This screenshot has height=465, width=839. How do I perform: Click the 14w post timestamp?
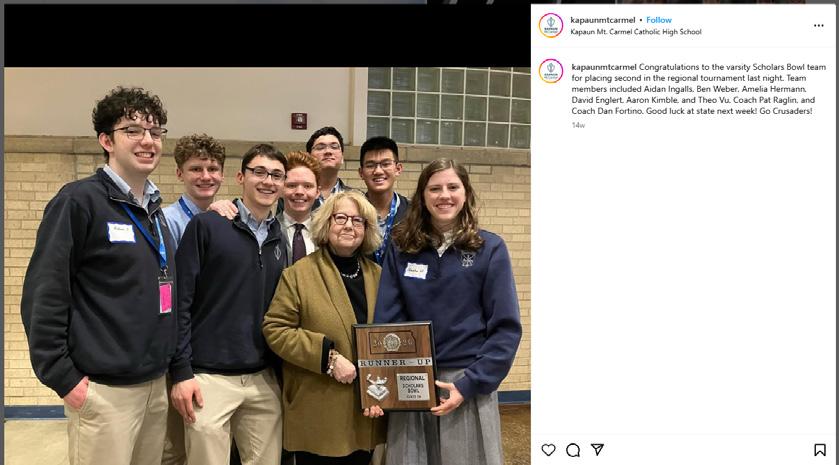coord(578,125)
